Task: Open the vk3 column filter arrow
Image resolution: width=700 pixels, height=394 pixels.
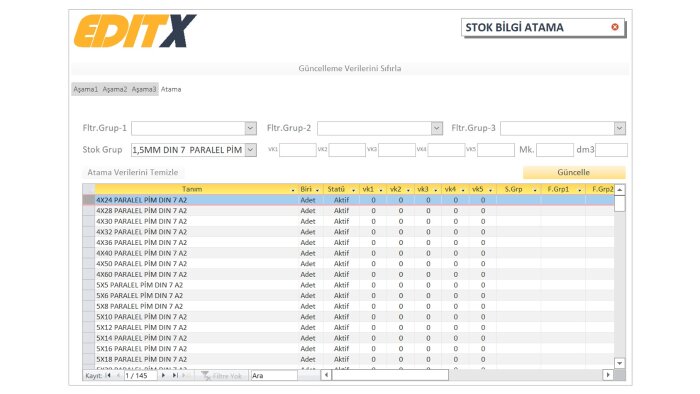Action: click(436, 190)
